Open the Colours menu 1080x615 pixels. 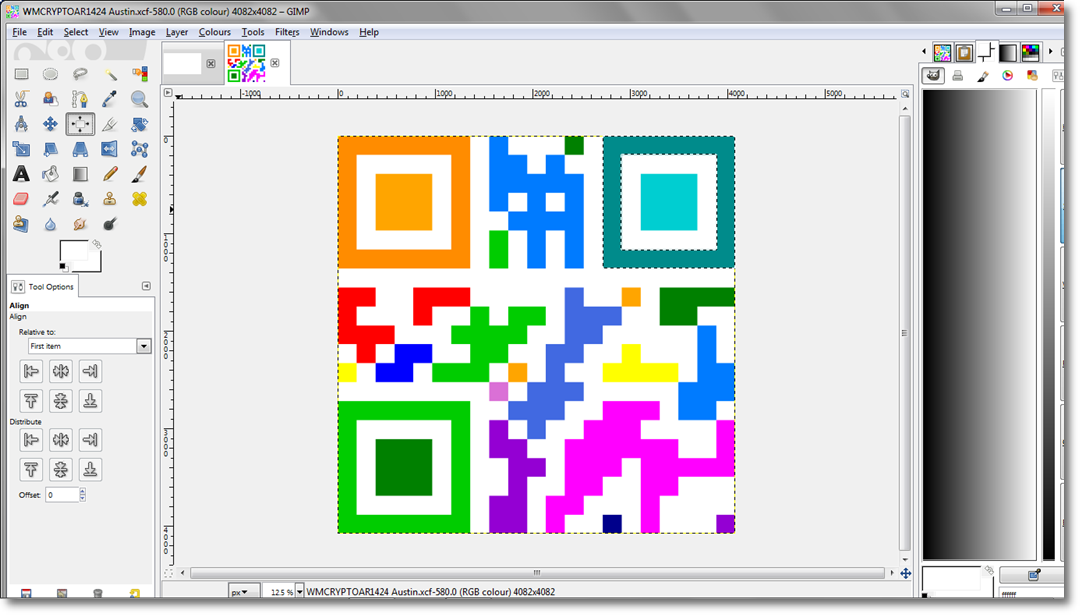pyautogui.click(x=215, y=32)
